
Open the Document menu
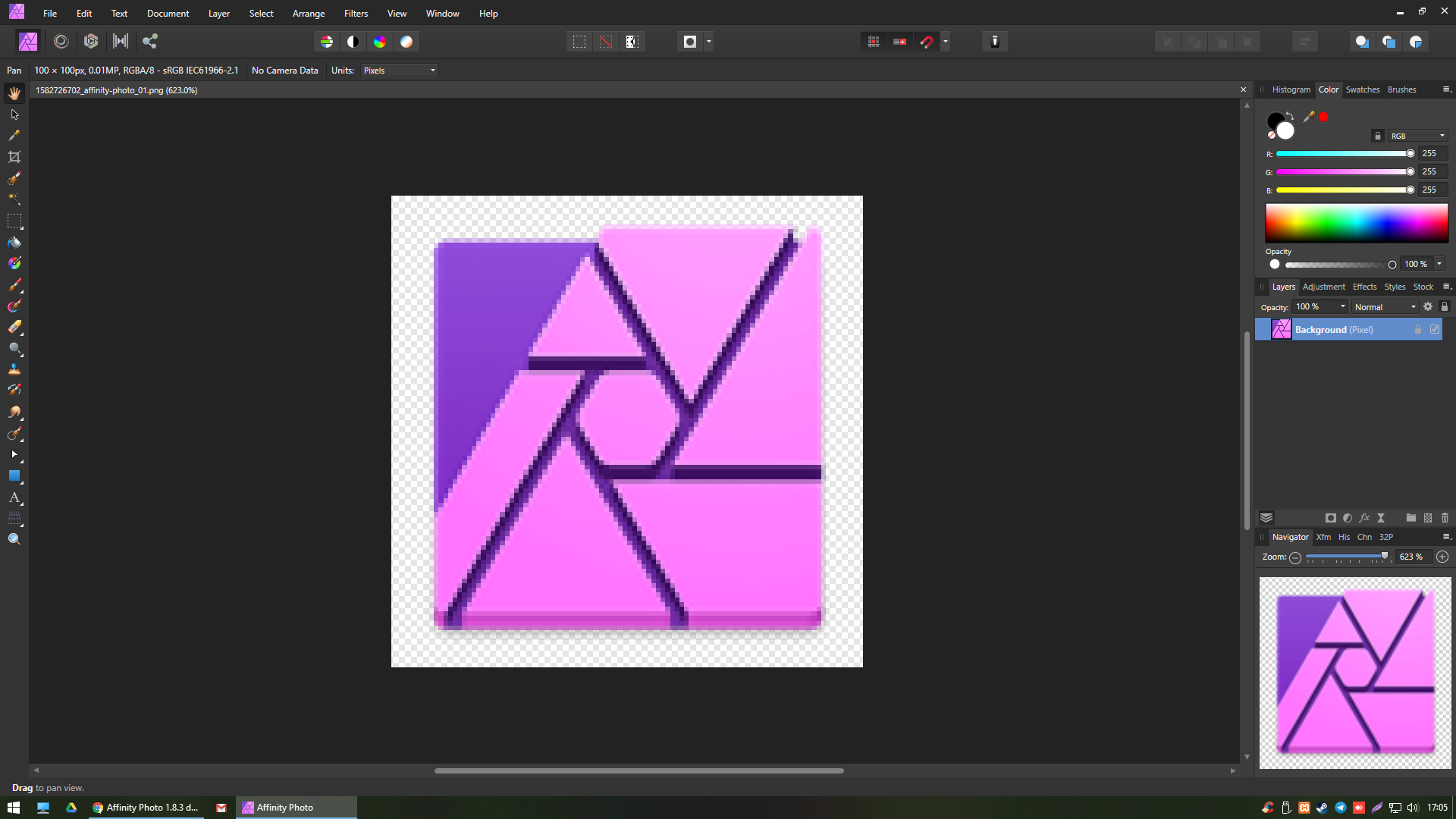click(x=168, y=14)
